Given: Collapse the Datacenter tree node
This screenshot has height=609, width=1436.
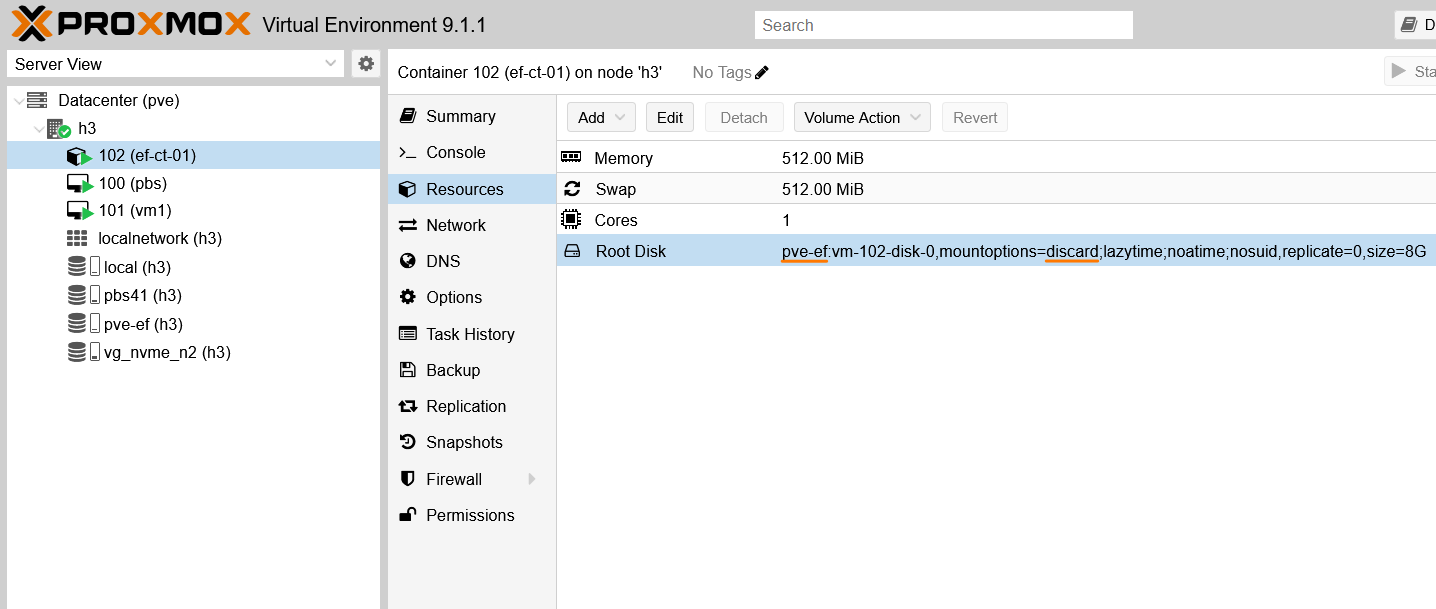Looking at the screenshot, I should (19, 100).
